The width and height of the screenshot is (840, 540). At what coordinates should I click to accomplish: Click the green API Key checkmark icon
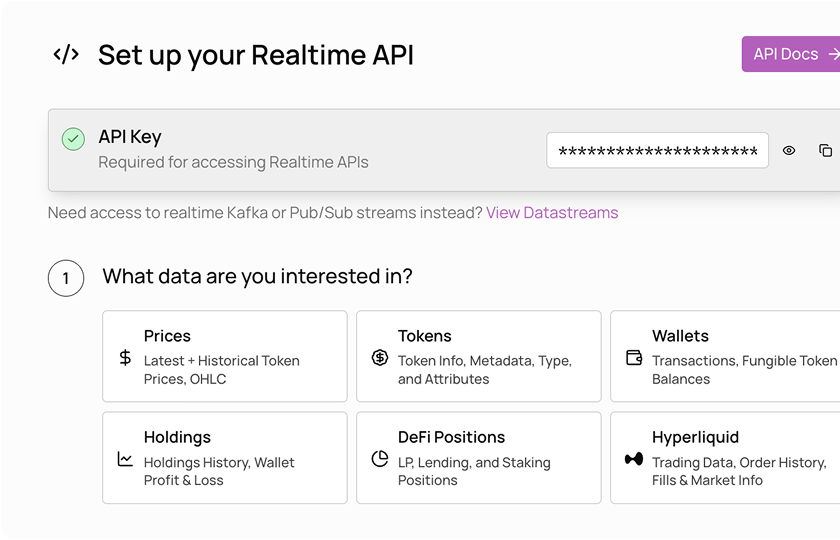point(73,139)
